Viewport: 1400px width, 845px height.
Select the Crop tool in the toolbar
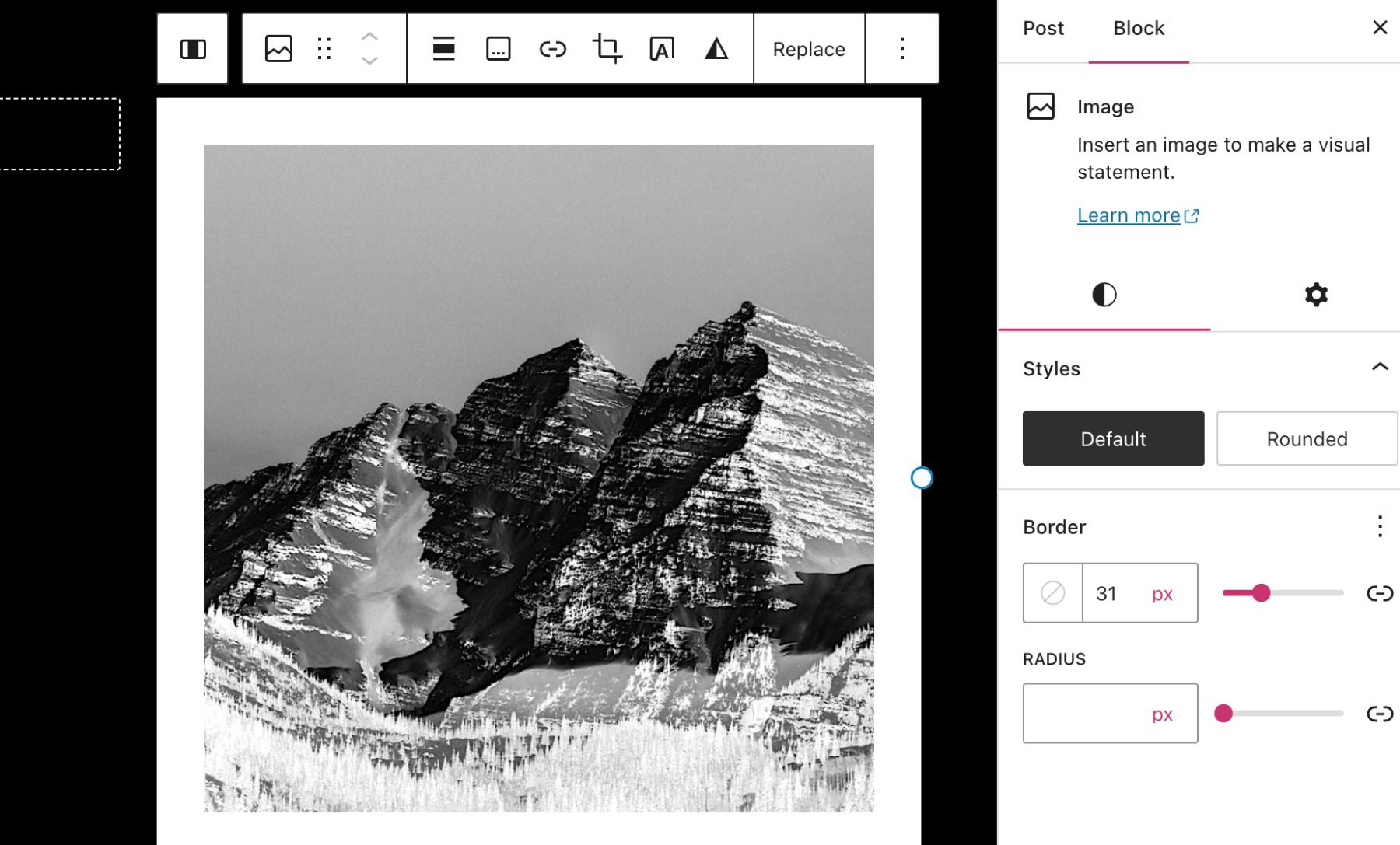click(x=607, y=48)
